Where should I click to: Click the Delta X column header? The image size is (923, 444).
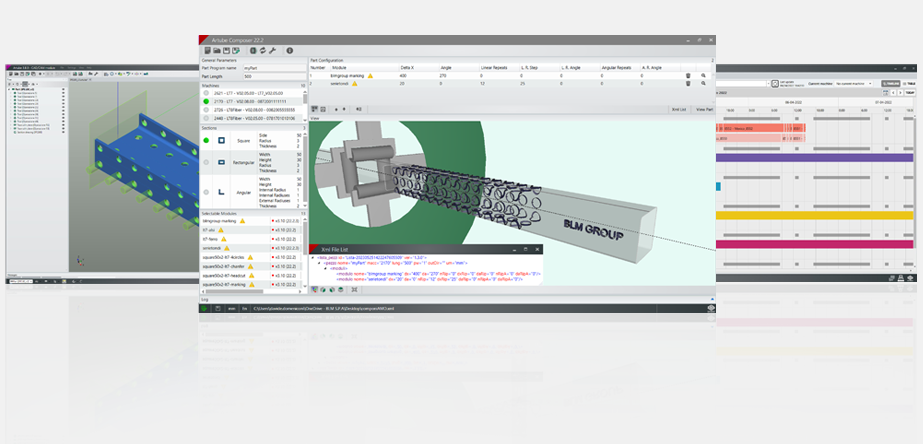pyautogui.click(x=409, y=68)
